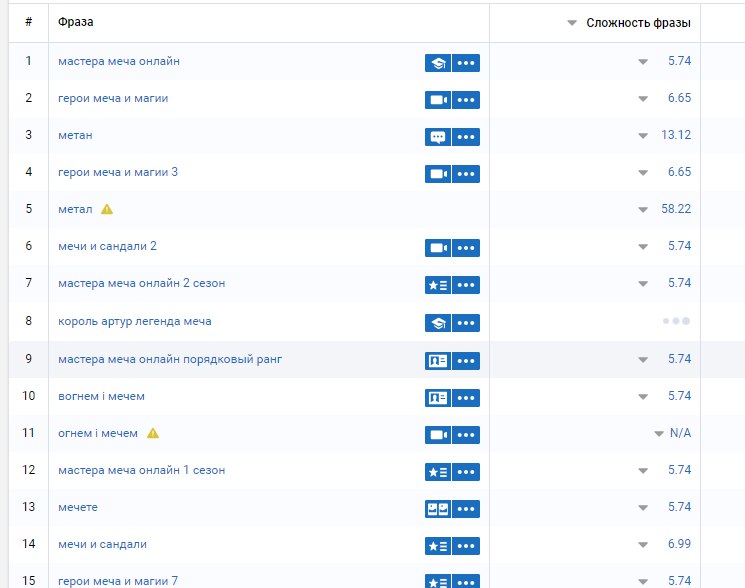Click the video icon for 'герои меча и магии 3'

[x=438, y=174]
